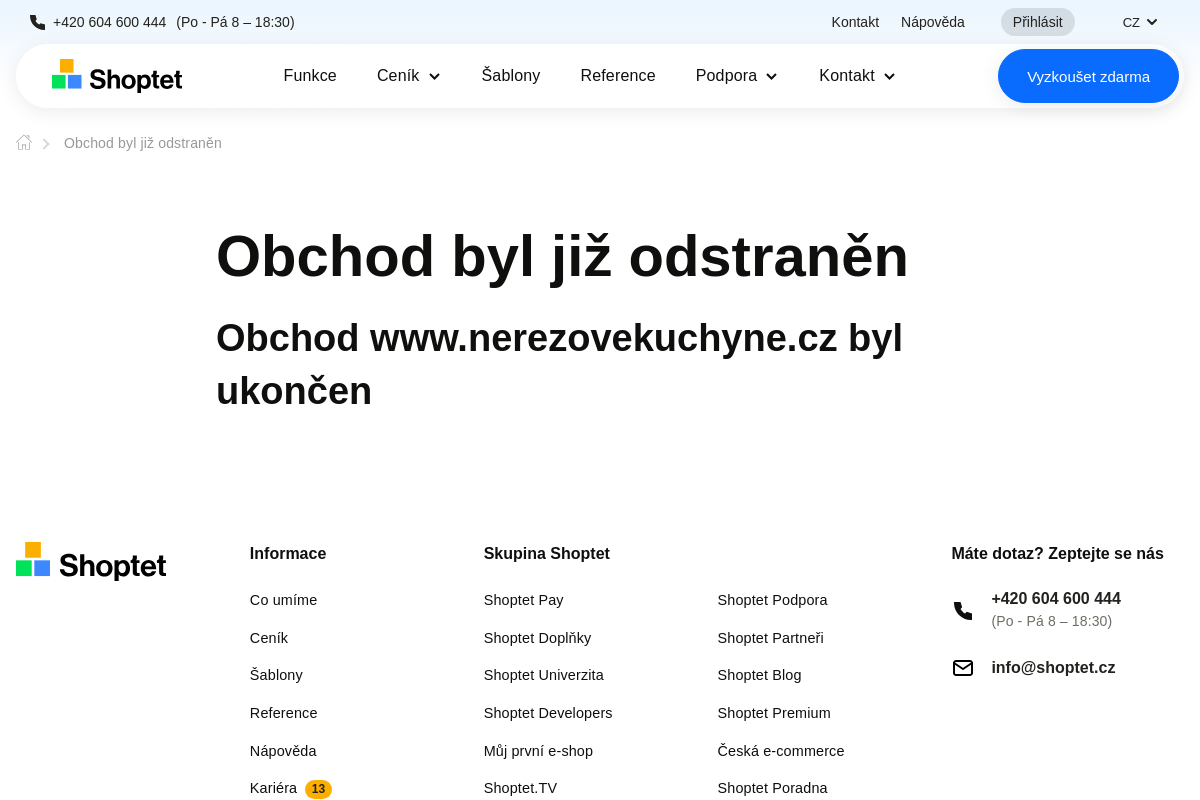Select Šablony in the main navigation

pos(510,75)
